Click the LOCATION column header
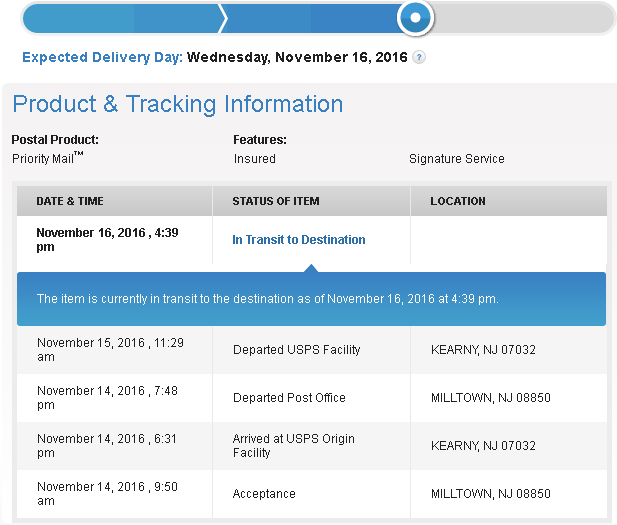 pyautogui.click(x=458, y=201)
